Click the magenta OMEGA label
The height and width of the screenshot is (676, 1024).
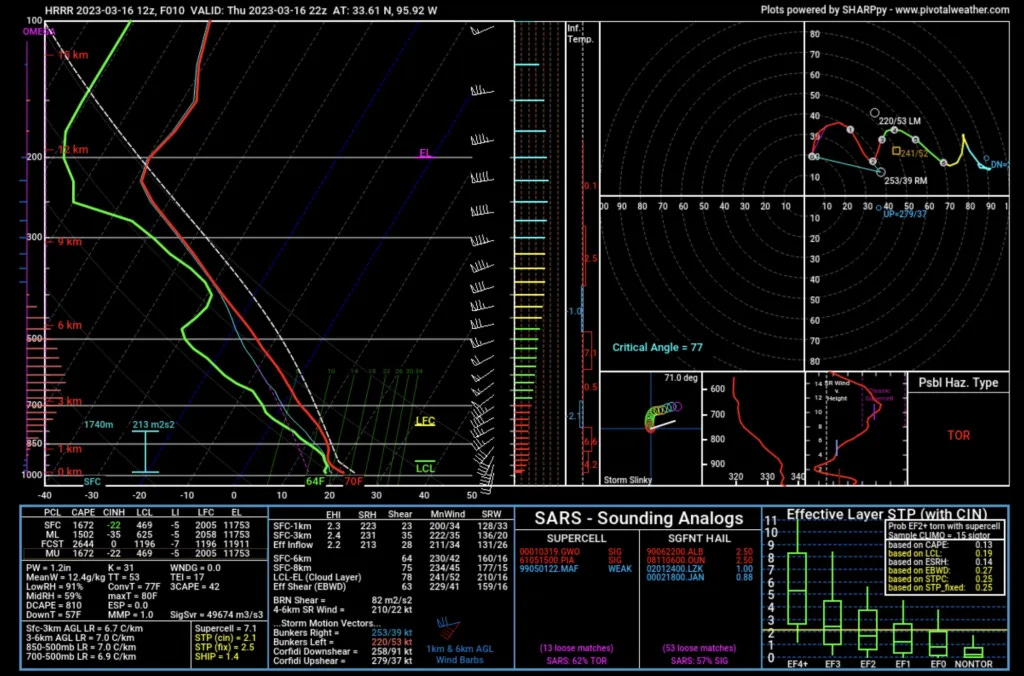(x=39, y=31)
